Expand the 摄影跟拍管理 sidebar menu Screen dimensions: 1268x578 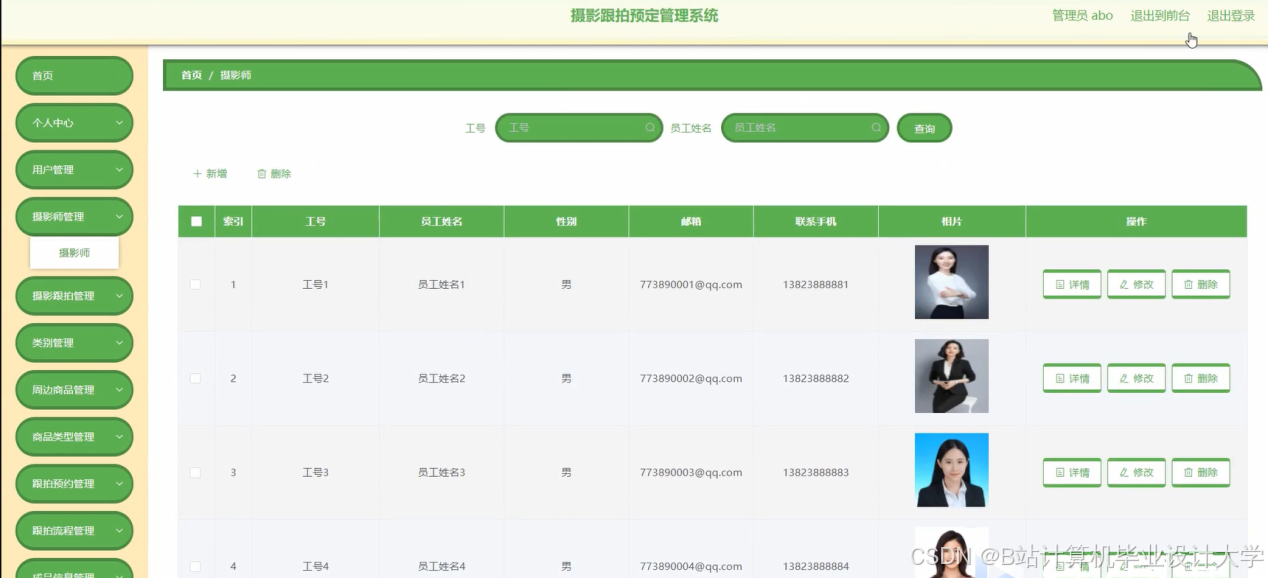click(x=75, y=296)
